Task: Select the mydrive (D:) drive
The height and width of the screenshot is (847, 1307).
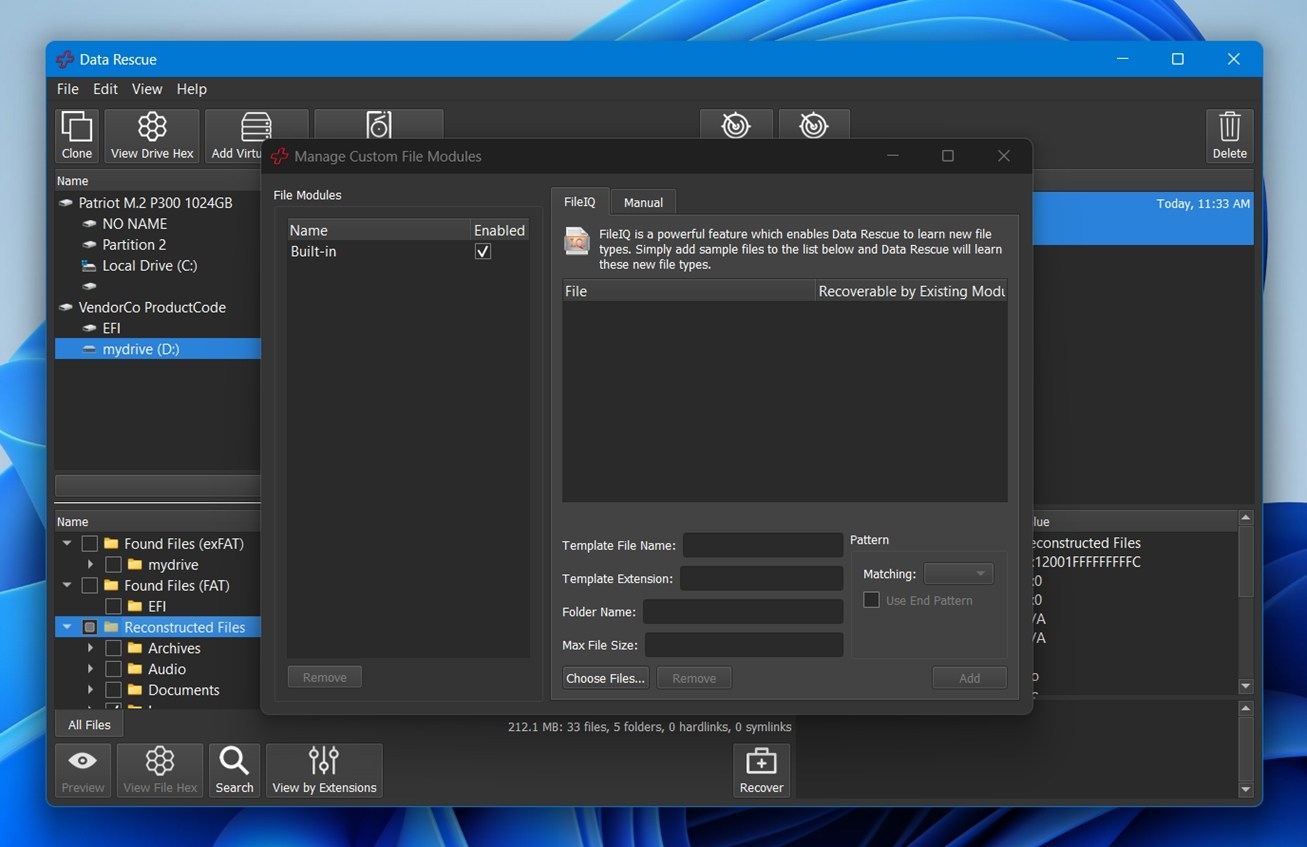Action: tap(140, 349)
